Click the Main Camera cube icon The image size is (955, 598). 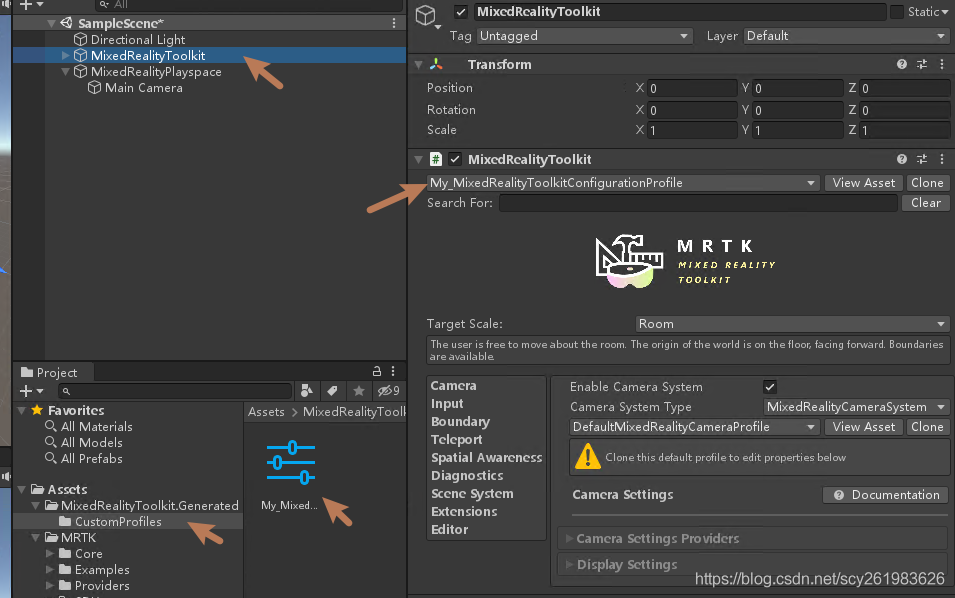tap(94, 88)
